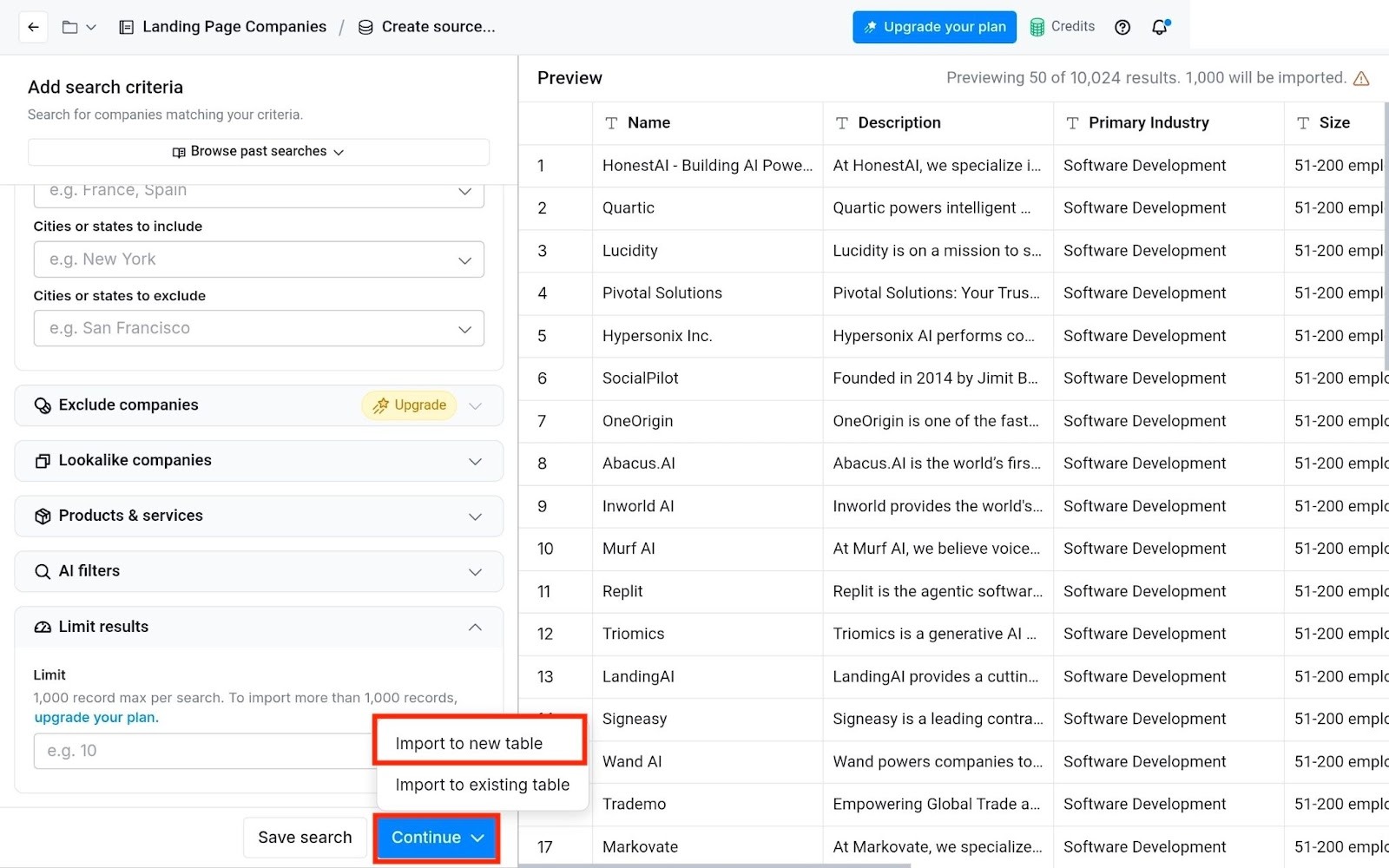
Task: Click the Upgrade your plan button
Action: [x=934, y=27]
